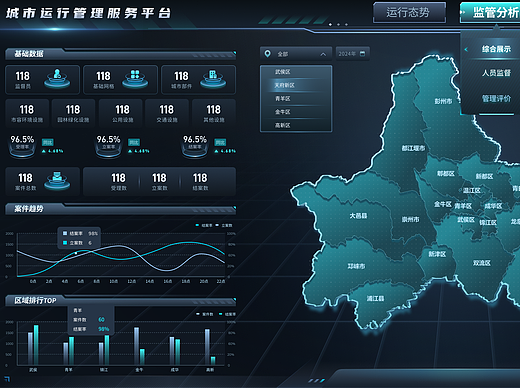
Task: Click 新津区 on the map
Action: point(437,254)
